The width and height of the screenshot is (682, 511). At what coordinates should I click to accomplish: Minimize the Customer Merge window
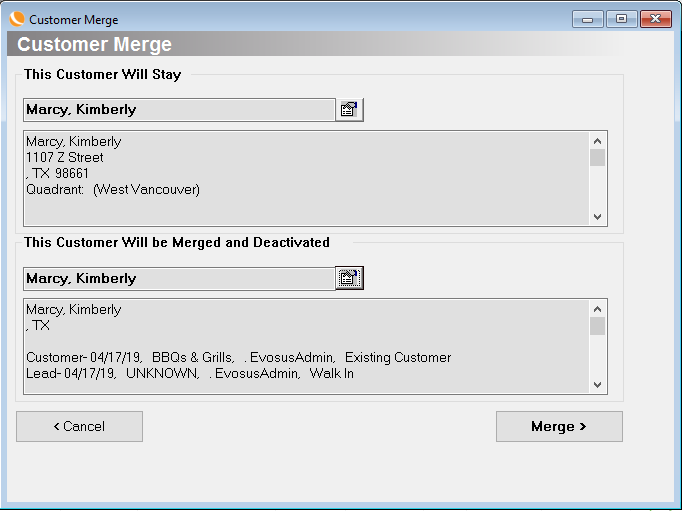coord(587,19)
